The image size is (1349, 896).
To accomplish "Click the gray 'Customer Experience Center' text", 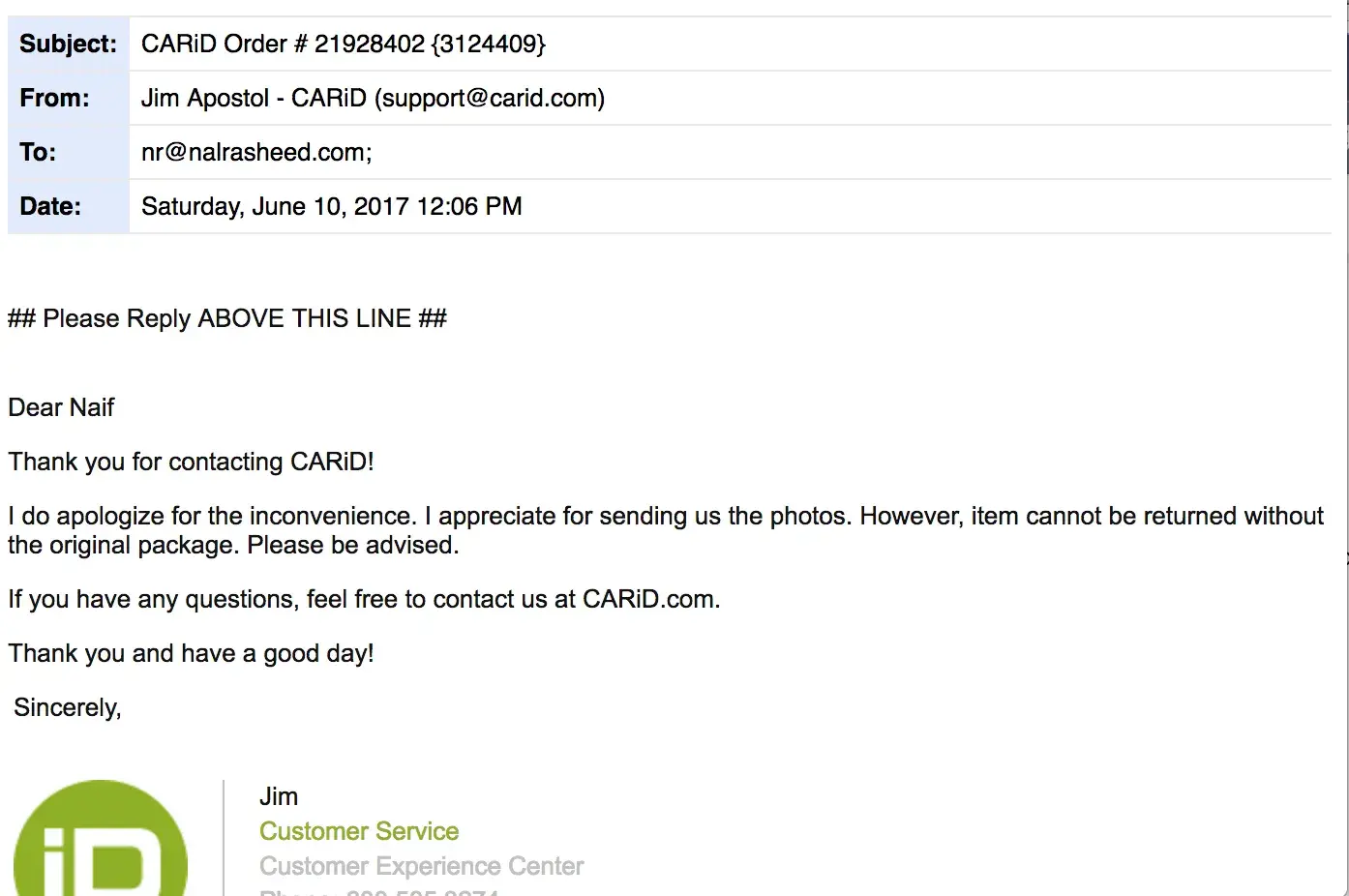I will [421, 867].
